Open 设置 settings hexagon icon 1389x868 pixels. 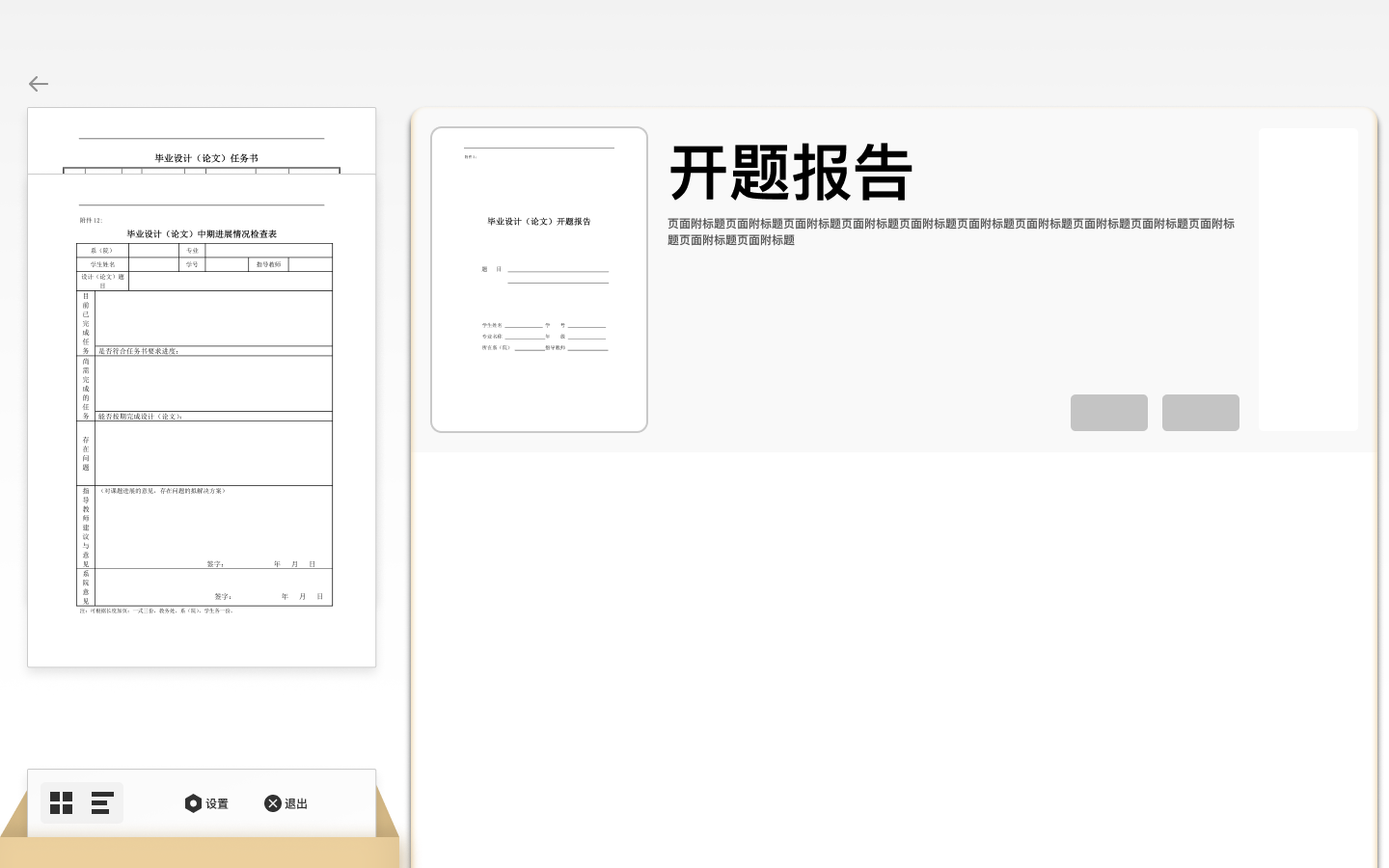(193, 803)
